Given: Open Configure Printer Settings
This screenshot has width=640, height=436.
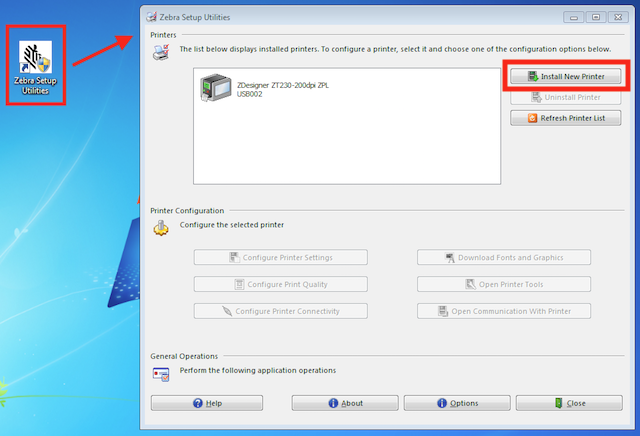Looking at the screenshot, I should point(281,258).
